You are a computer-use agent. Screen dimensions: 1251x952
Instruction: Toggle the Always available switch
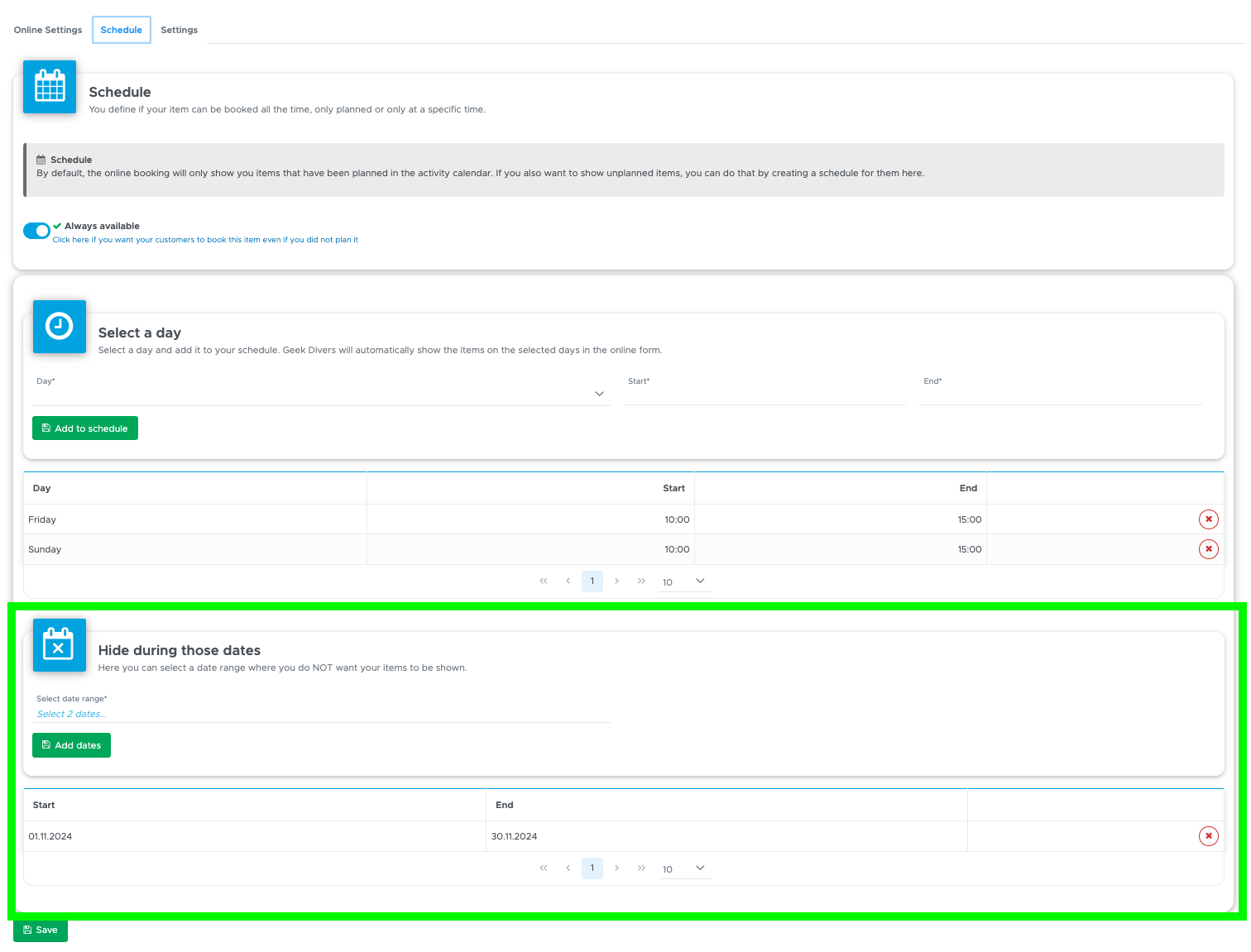[x=36, y=231]
